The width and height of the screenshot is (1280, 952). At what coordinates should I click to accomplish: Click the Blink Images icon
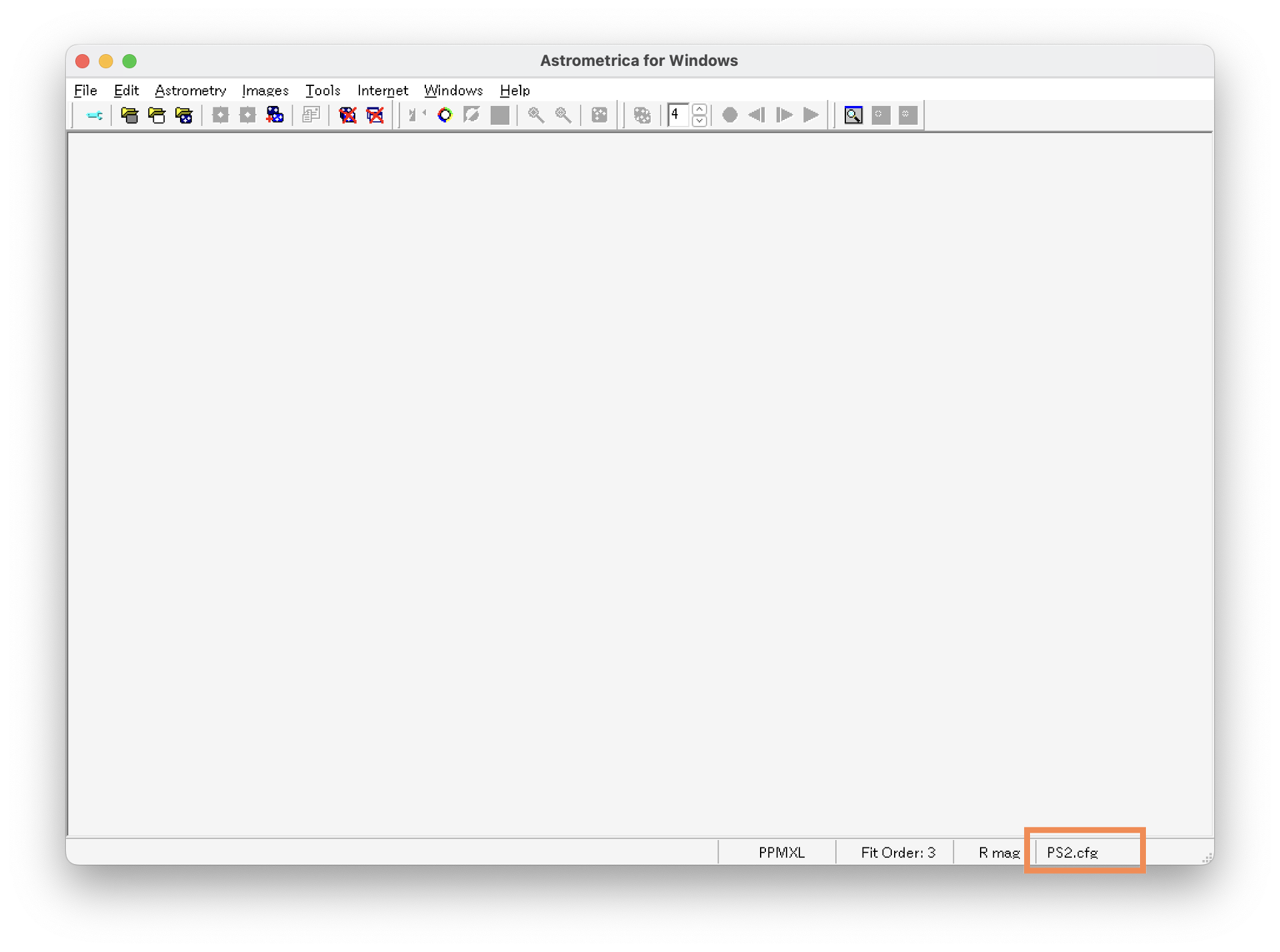click(642, 115)
